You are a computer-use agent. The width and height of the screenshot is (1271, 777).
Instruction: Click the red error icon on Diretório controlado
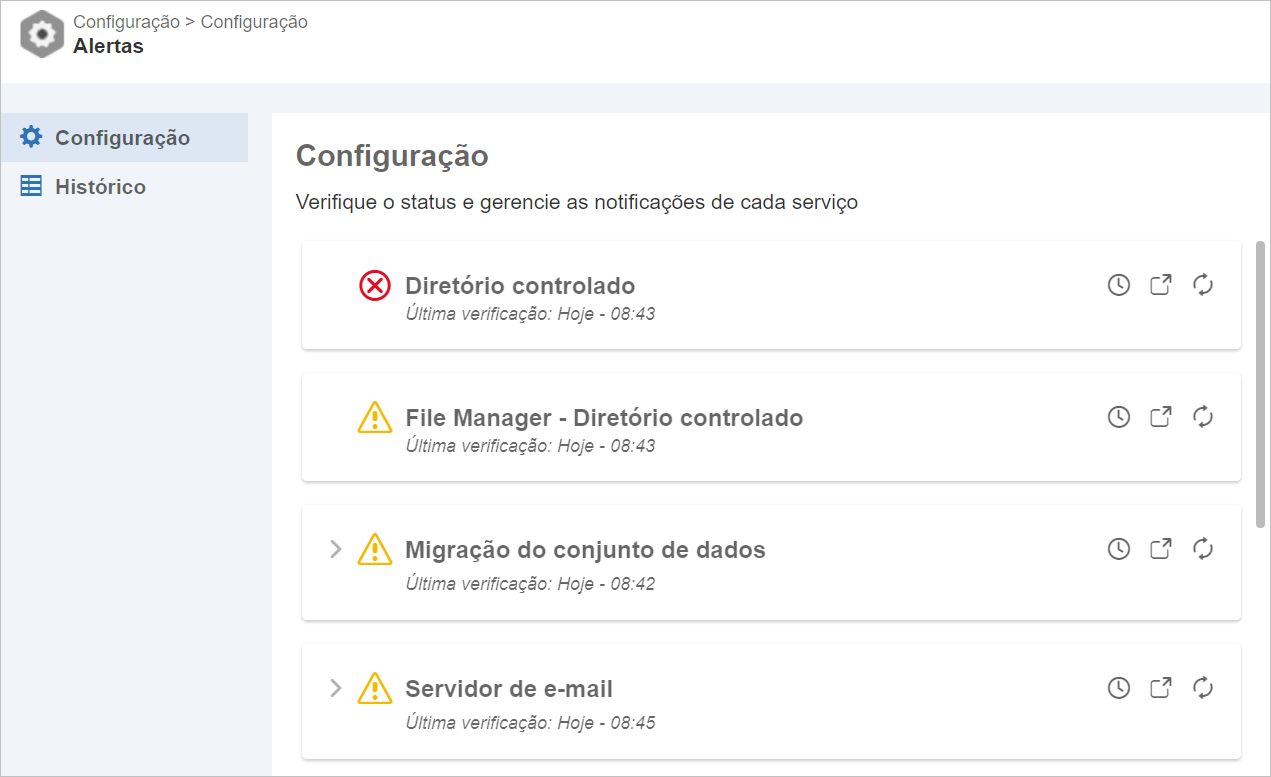[375, 286]
